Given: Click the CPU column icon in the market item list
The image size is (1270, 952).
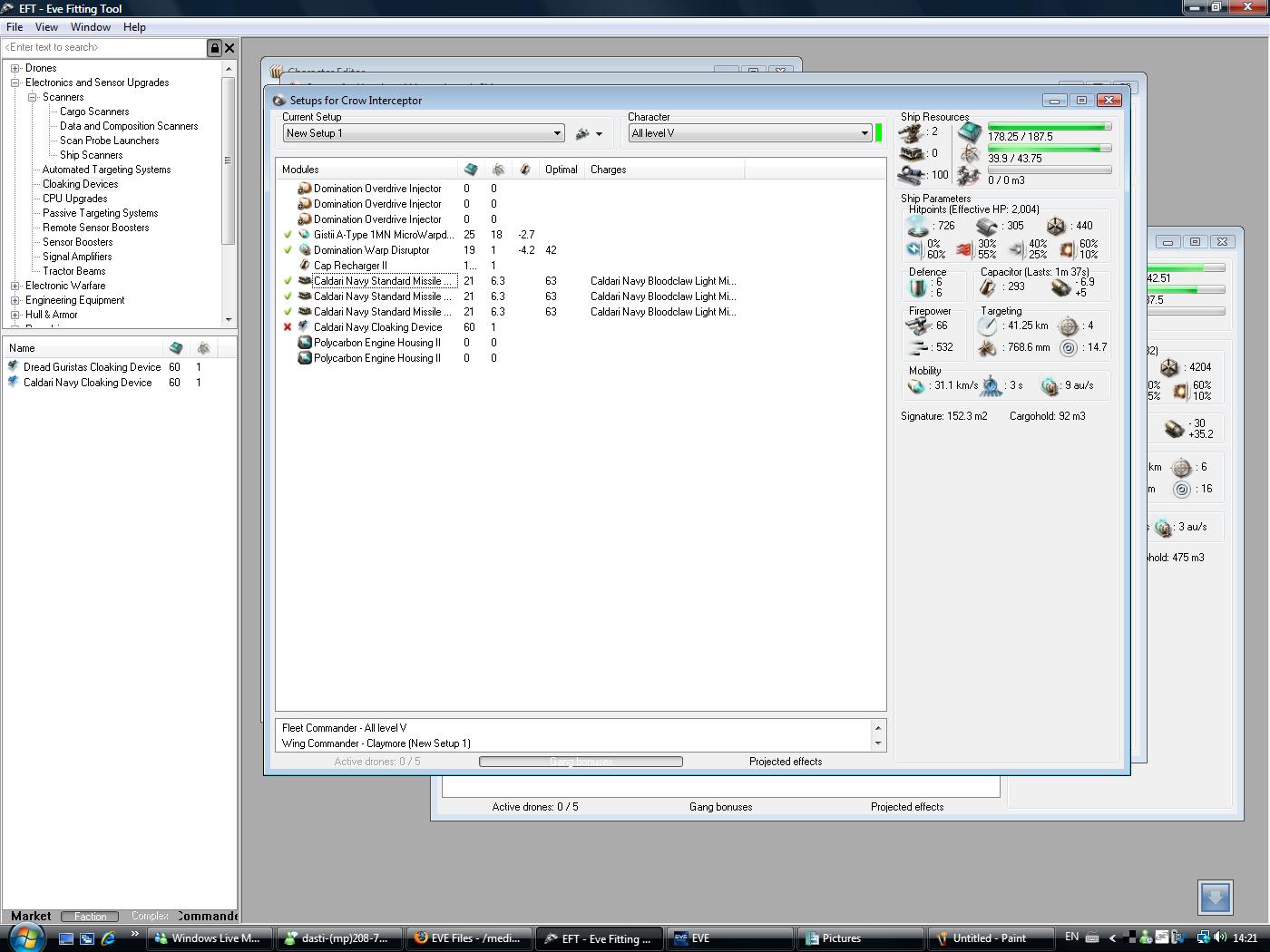Looking at the screenshot, I should (x=176, y=348).
